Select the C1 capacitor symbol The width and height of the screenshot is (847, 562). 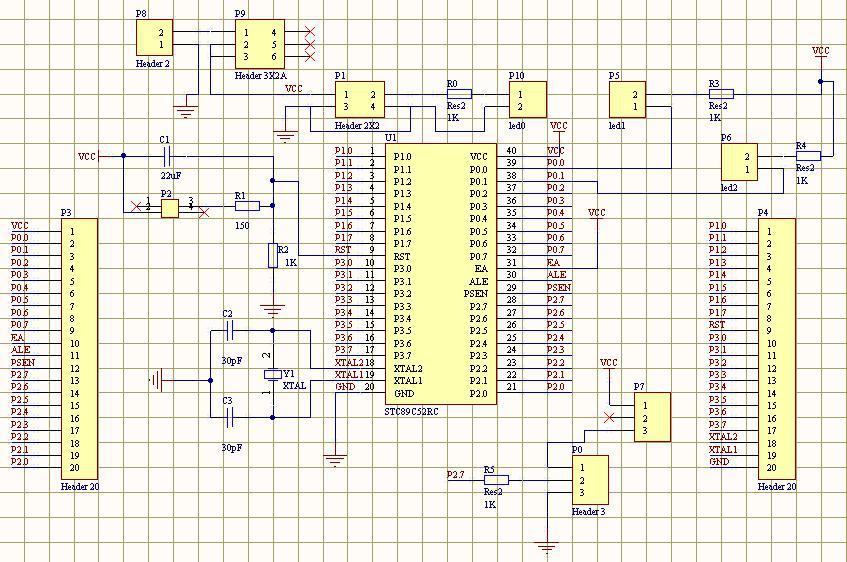pyautogui.click(x=166, y=156)
